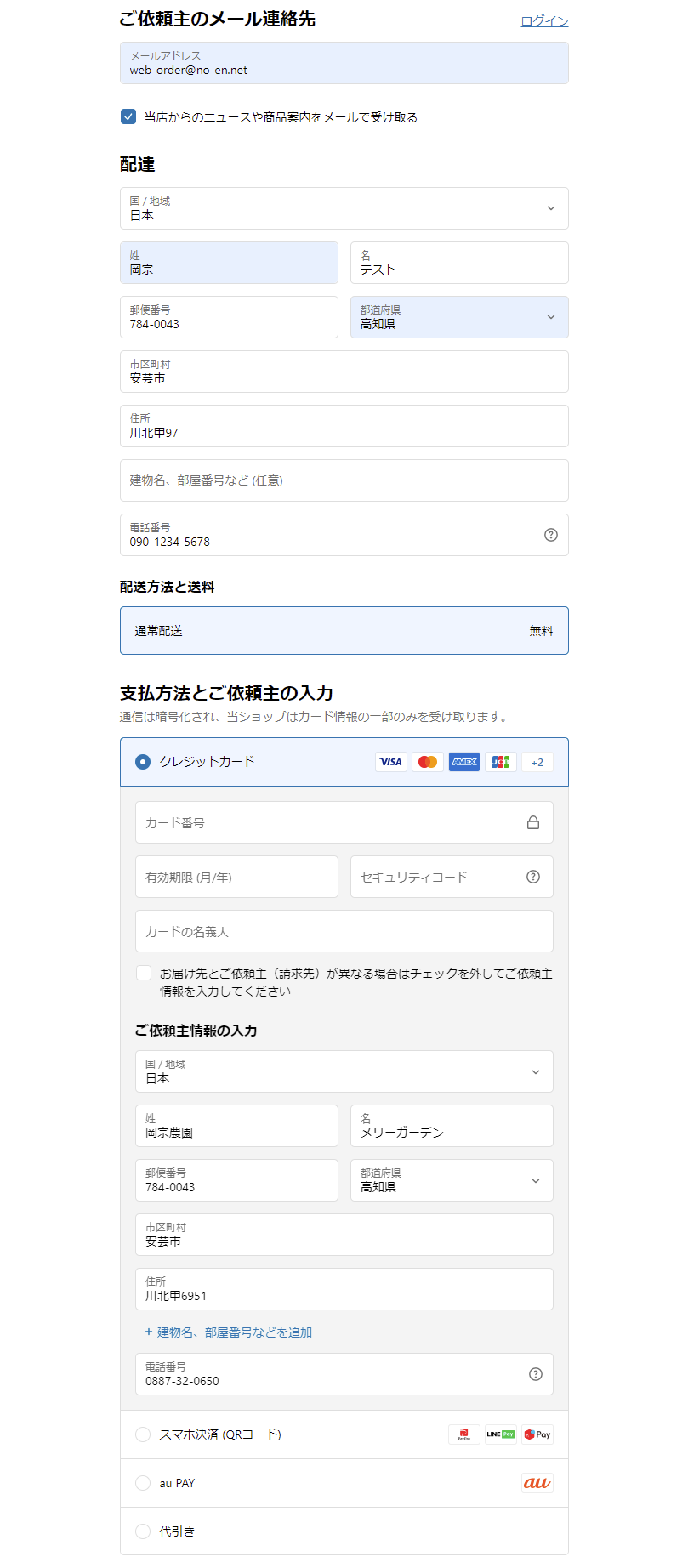
Task: Click the add building name link
Action: click(228, 1332)
